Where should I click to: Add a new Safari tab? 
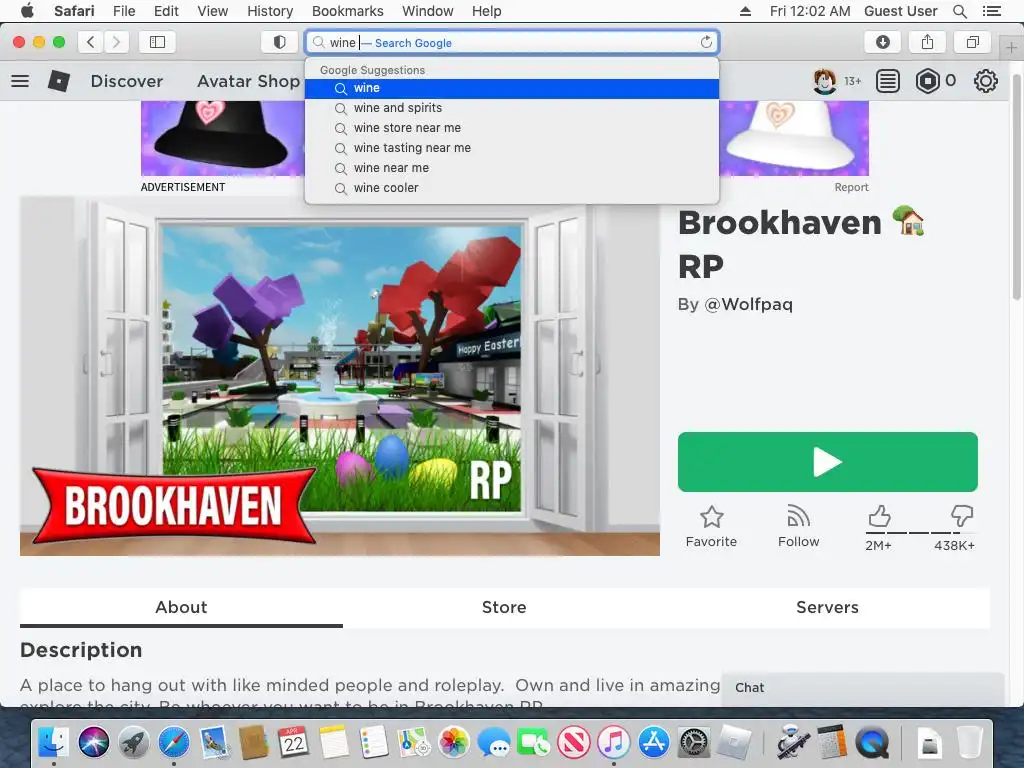coord(1011,48)
